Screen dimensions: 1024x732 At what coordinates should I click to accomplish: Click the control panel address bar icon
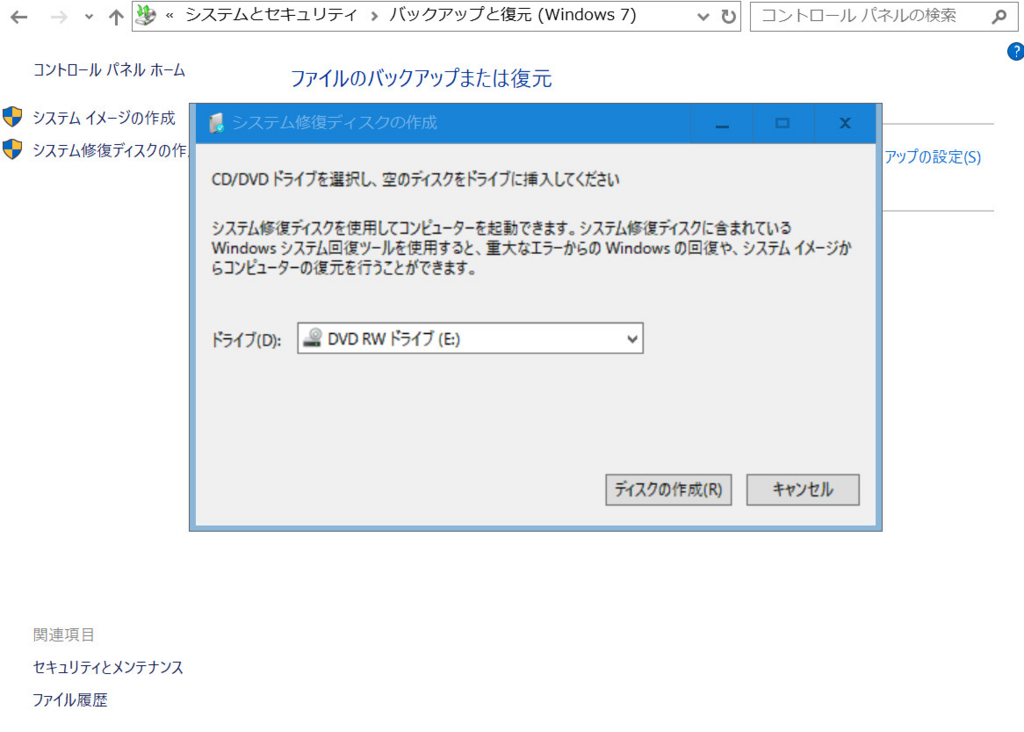[146, 16]
